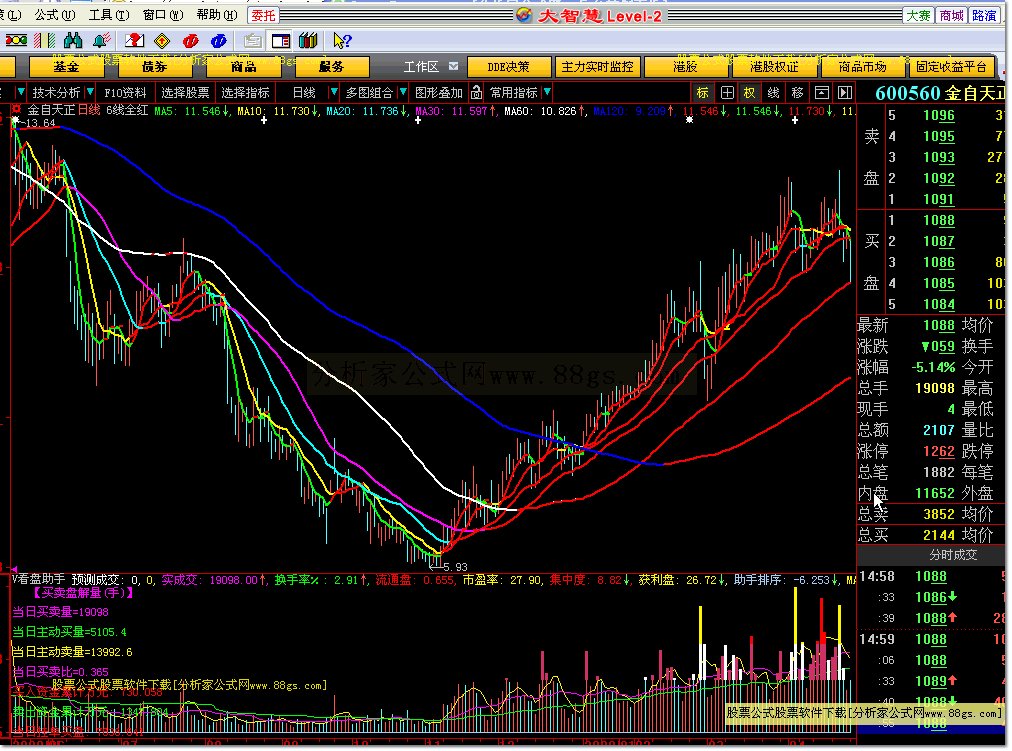Open the 固定收益平台 tab
Screen dimensions: 1012x751
[951, 66]
